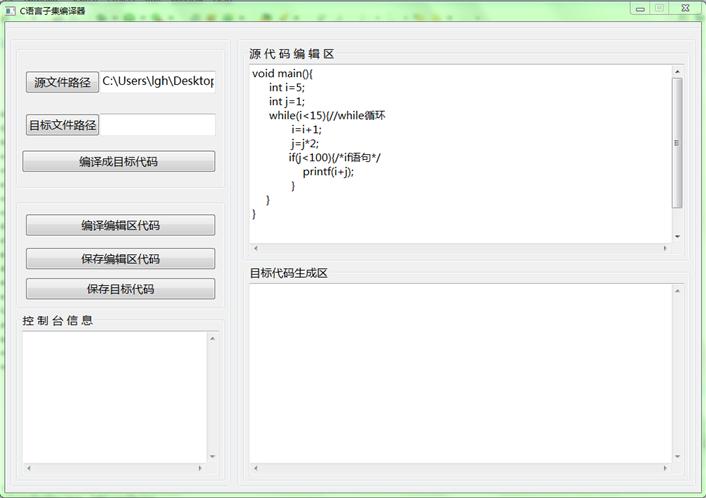The image size is (706, 498).
Task: Click the line "int j=1;"
Action: 287,101
